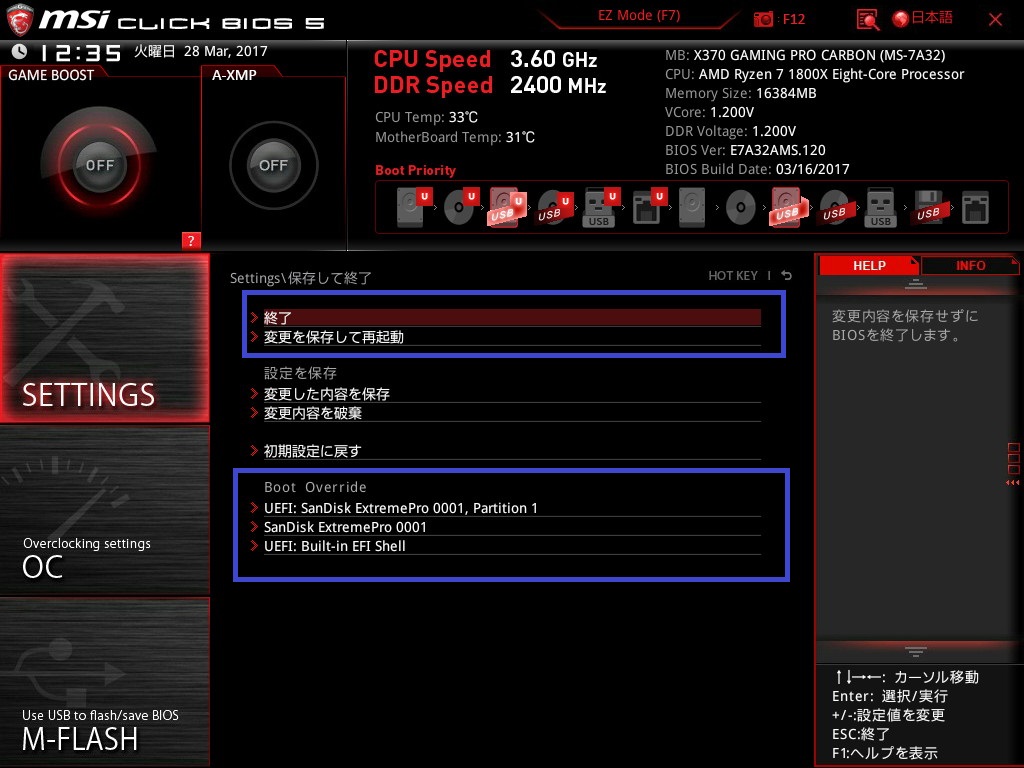
Task: Open the HOT KEY list
Action: click(733, 276)
